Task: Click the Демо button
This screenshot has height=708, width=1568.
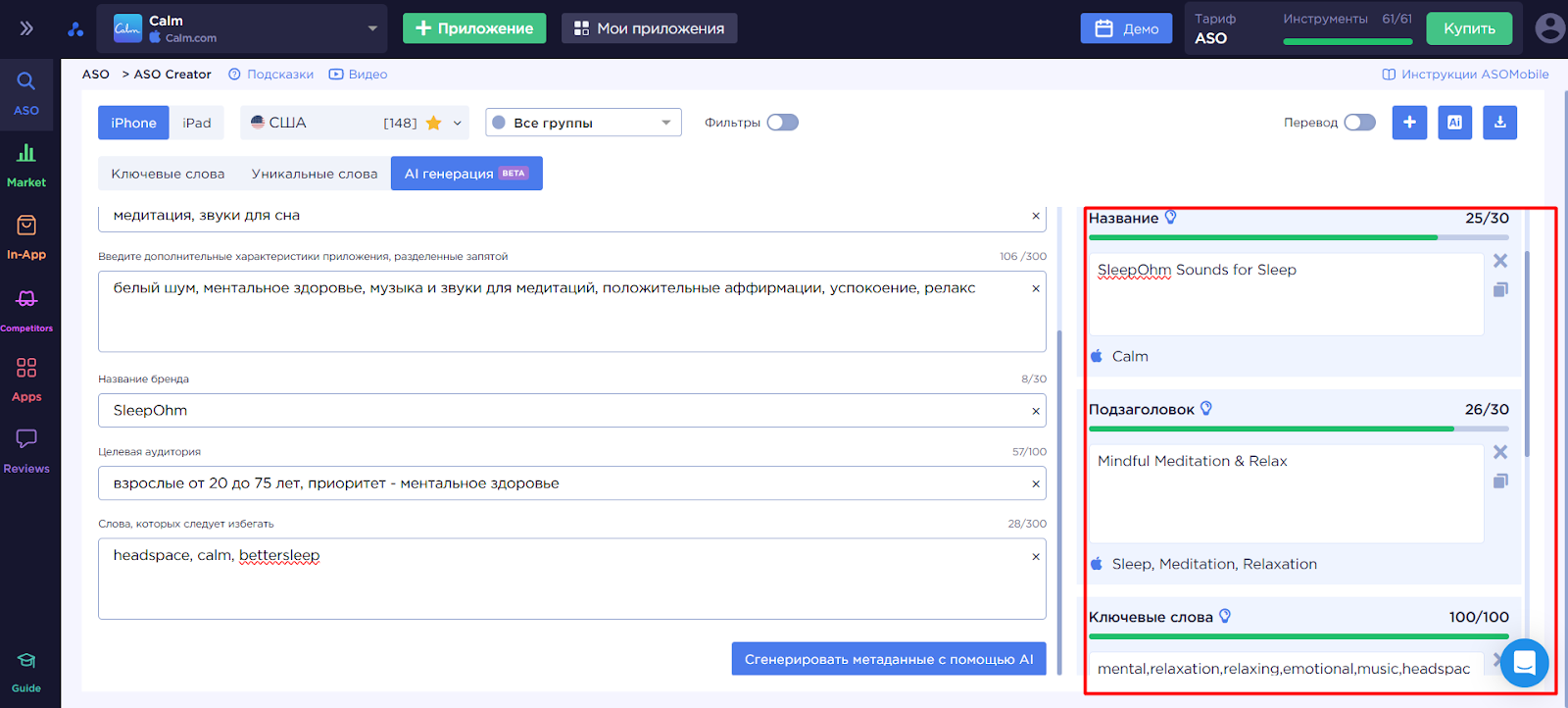Action: [1126, 28]
